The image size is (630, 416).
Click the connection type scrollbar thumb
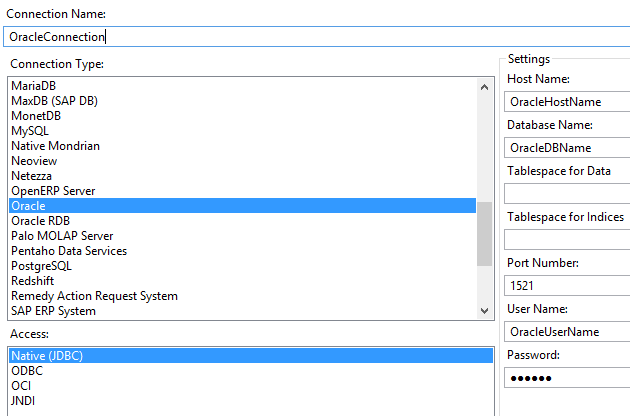485,234
